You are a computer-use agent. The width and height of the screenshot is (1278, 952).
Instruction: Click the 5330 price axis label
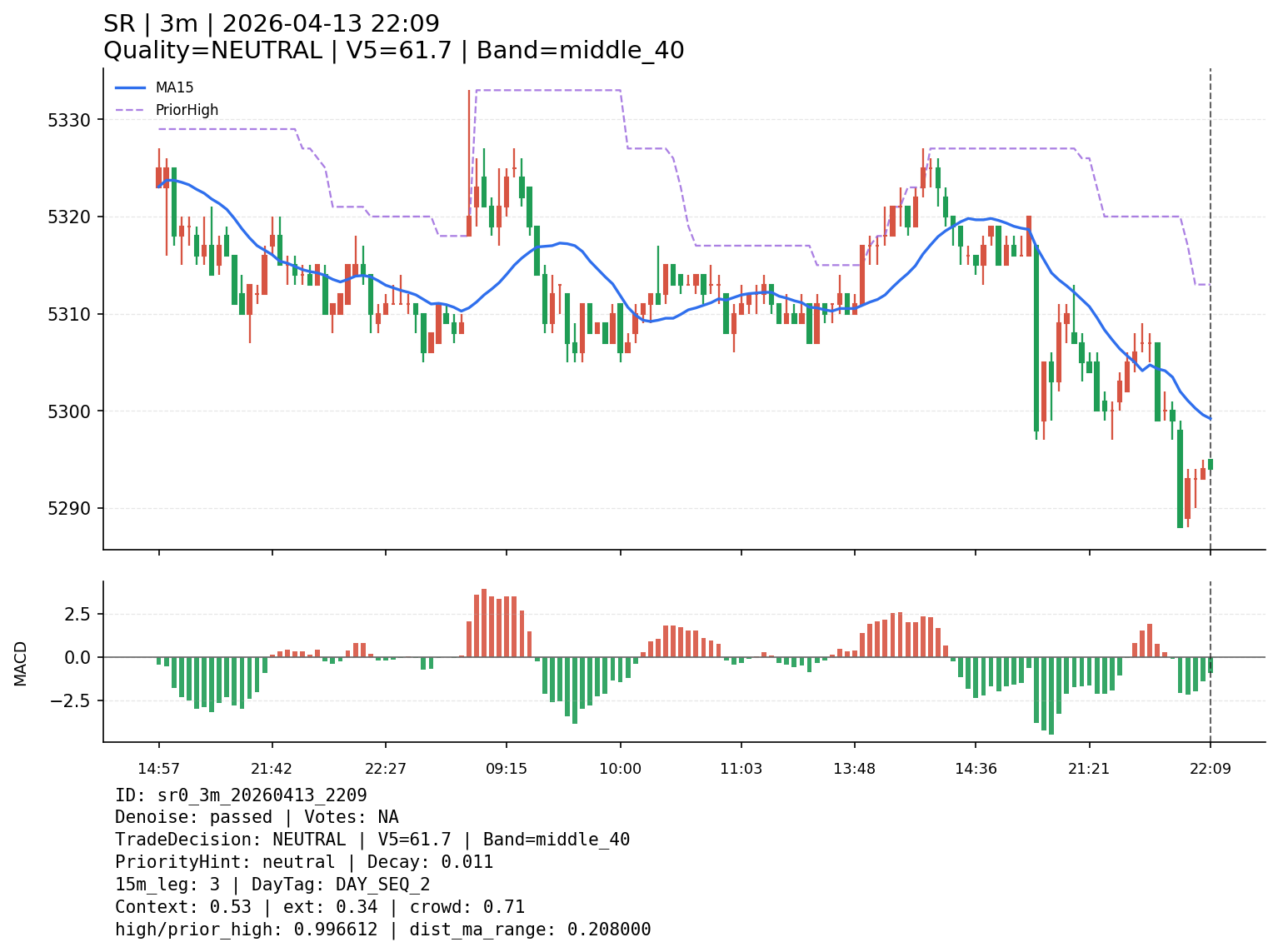point(70,120)
